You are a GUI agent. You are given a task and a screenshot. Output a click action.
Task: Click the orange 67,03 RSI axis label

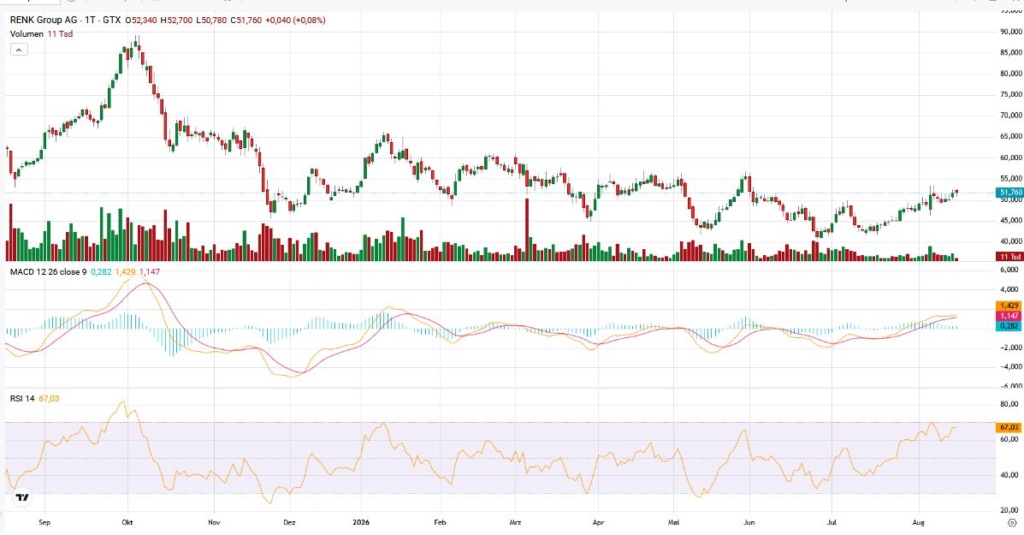pyautogui.click(x=1009, y=427)
